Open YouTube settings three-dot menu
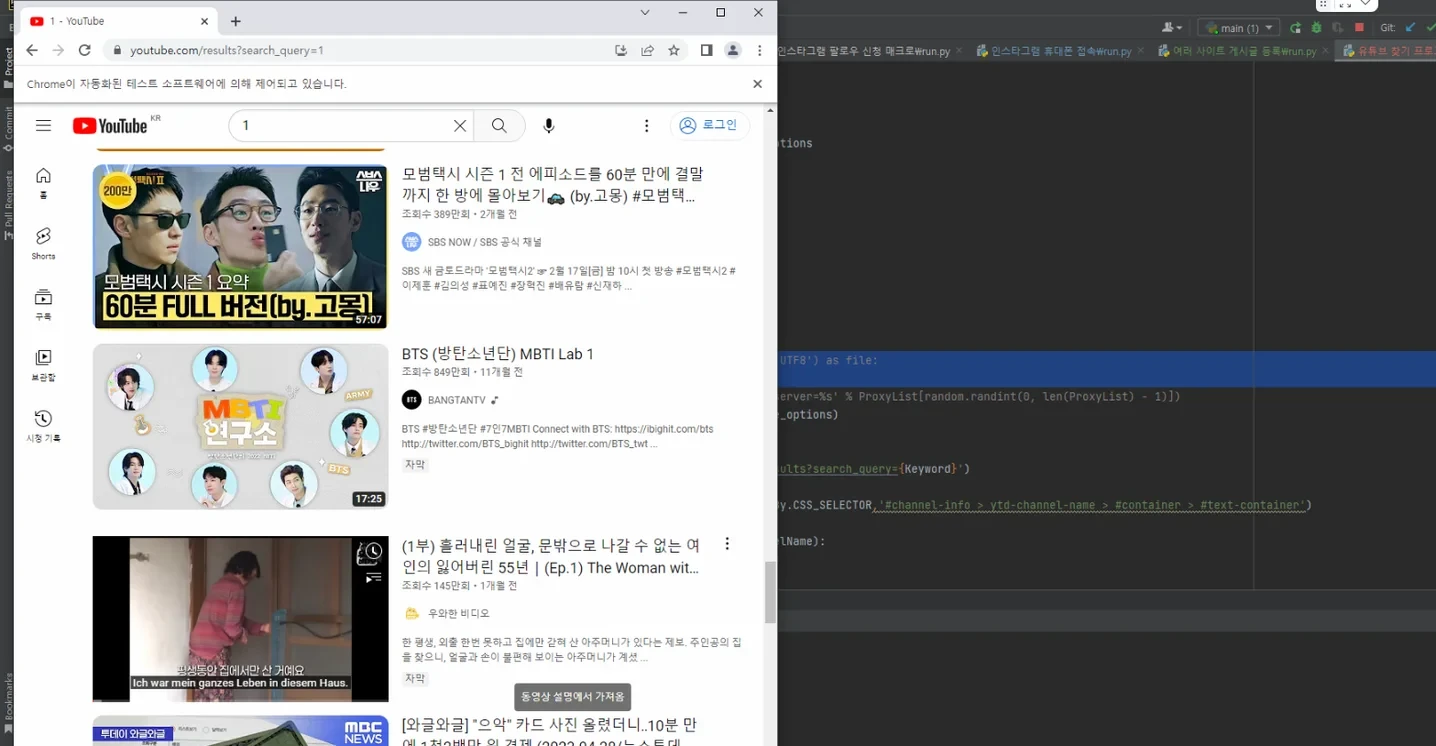 (647, 125)
